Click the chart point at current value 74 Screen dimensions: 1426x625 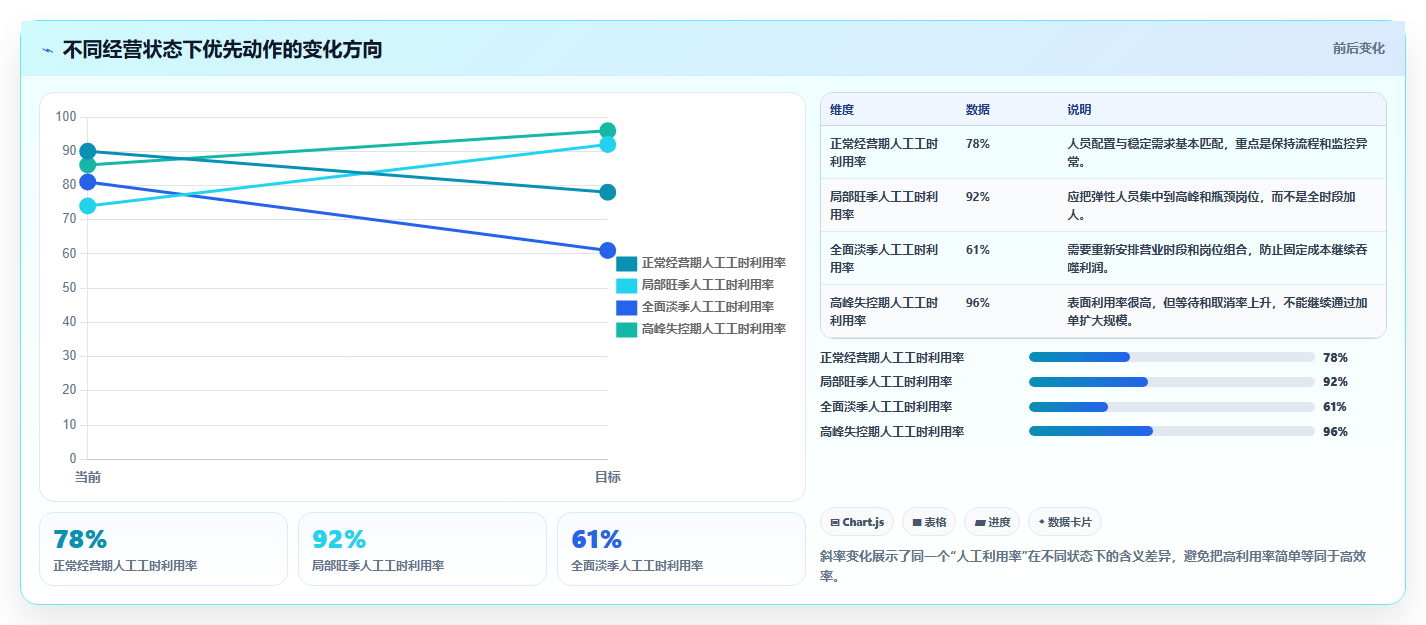pyautogui.click(x=88, y=206)
